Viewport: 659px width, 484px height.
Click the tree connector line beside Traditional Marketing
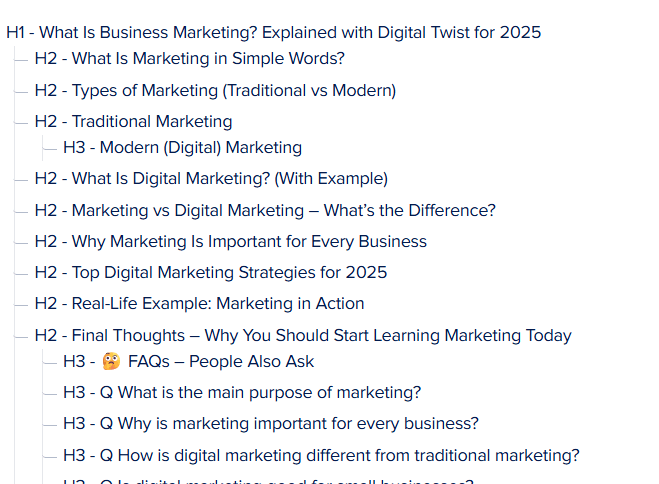coord(21,123)
